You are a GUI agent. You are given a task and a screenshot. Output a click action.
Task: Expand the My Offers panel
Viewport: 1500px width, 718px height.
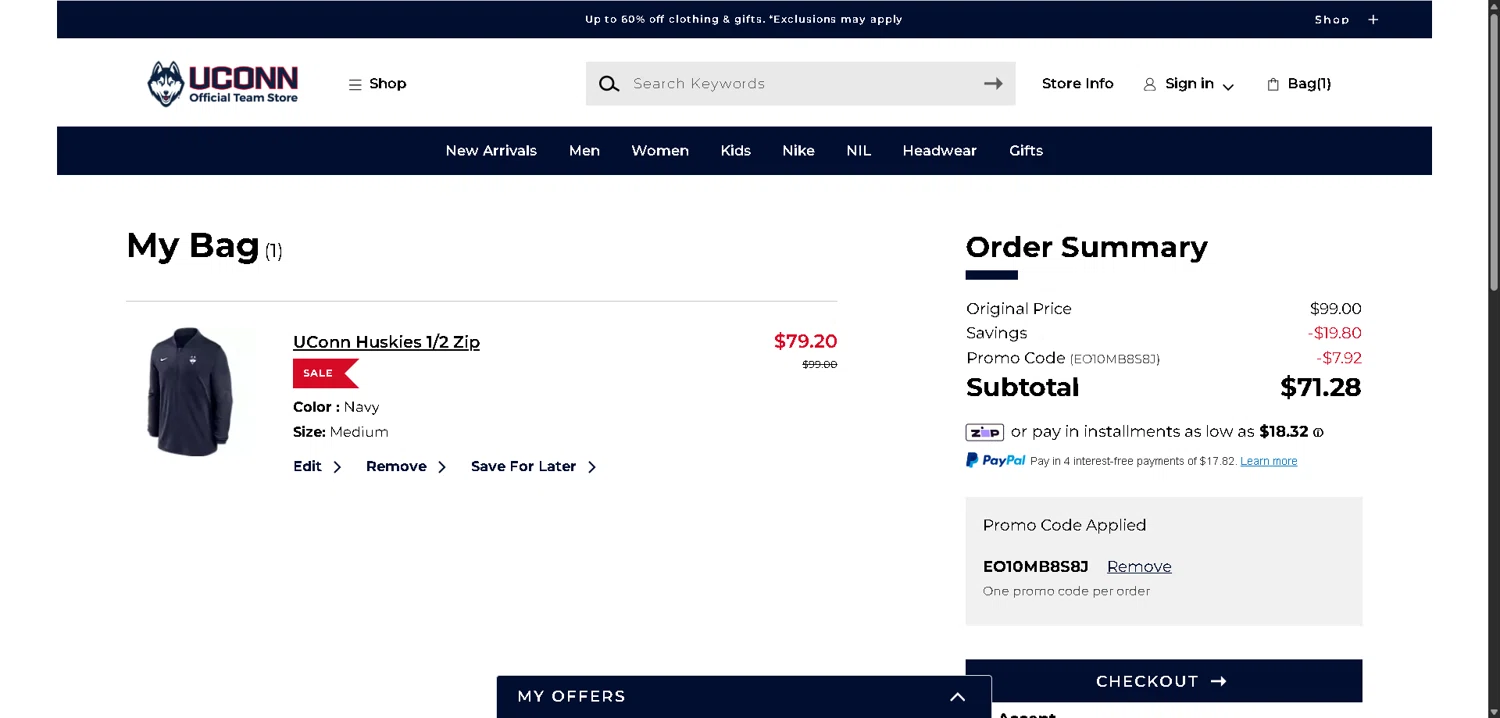click(957, 697)
